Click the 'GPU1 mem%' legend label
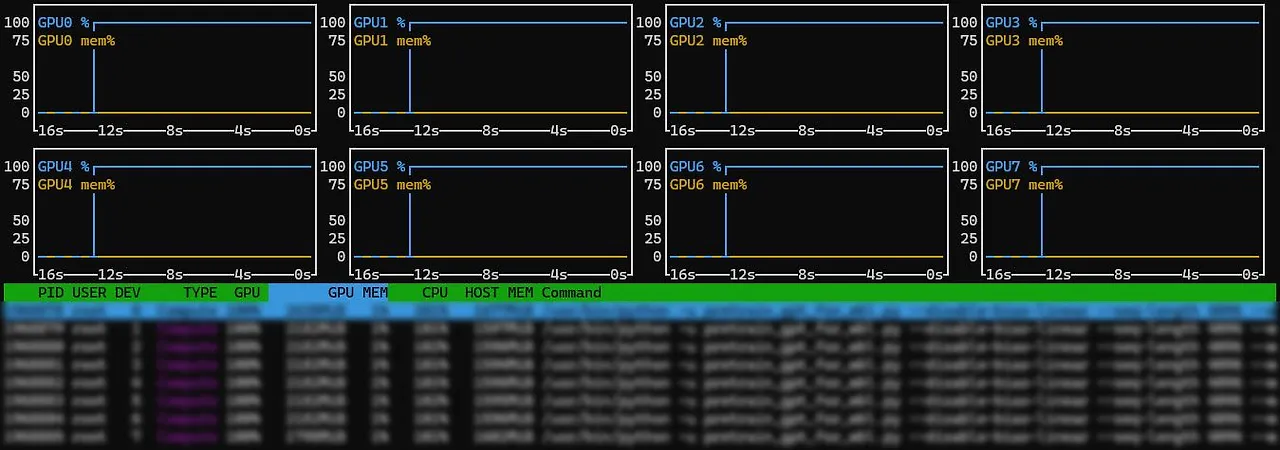1280x450 pixels. [x=392, y=41]
